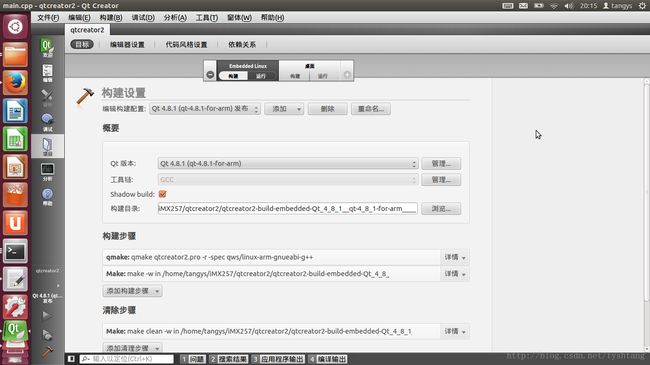
Task: Open the Add Clean Step dropdown
Action: 132,348
